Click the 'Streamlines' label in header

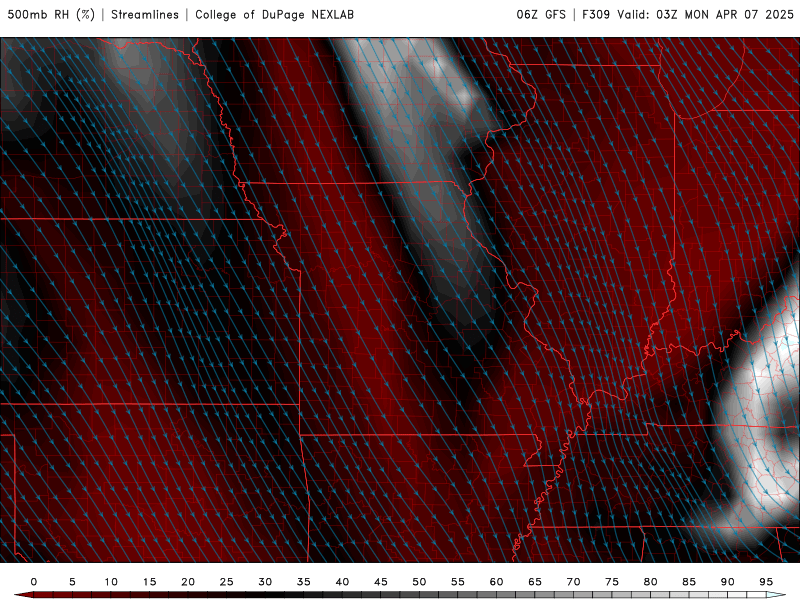pos(145,14)
